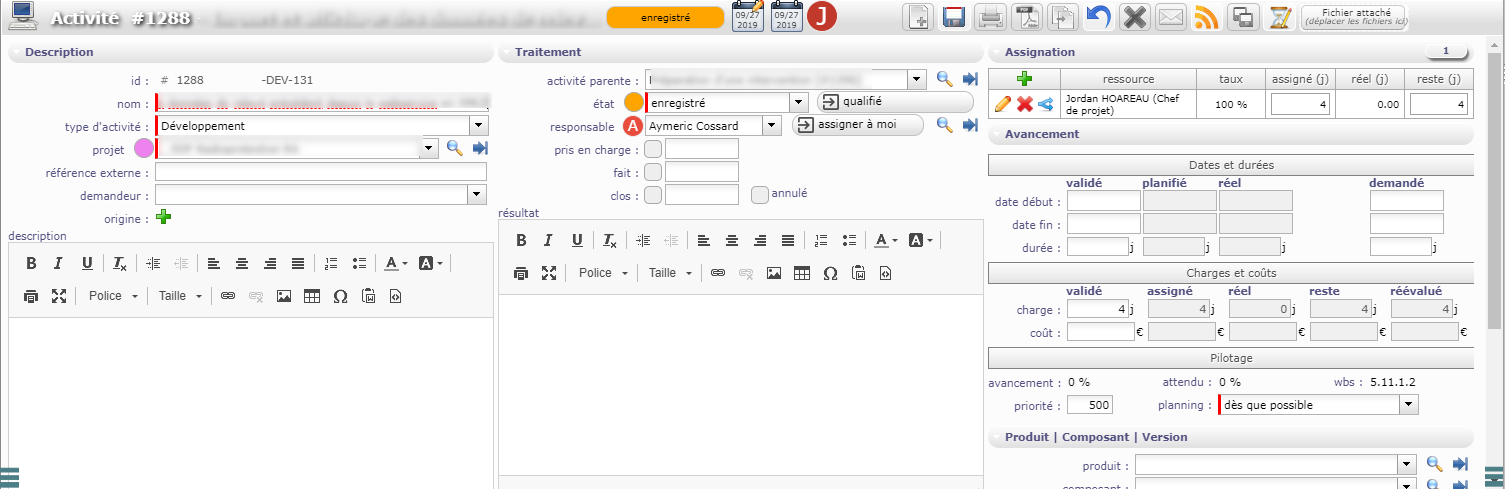Expand the 'planning' mode dropdown
The width and height of the screenshot is (1505, 489).
click(1409, 405)
